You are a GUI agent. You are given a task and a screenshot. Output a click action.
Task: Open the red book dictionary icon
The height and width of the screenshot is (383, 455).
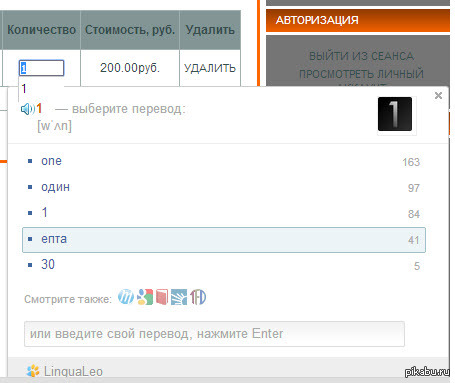(162, 297)
